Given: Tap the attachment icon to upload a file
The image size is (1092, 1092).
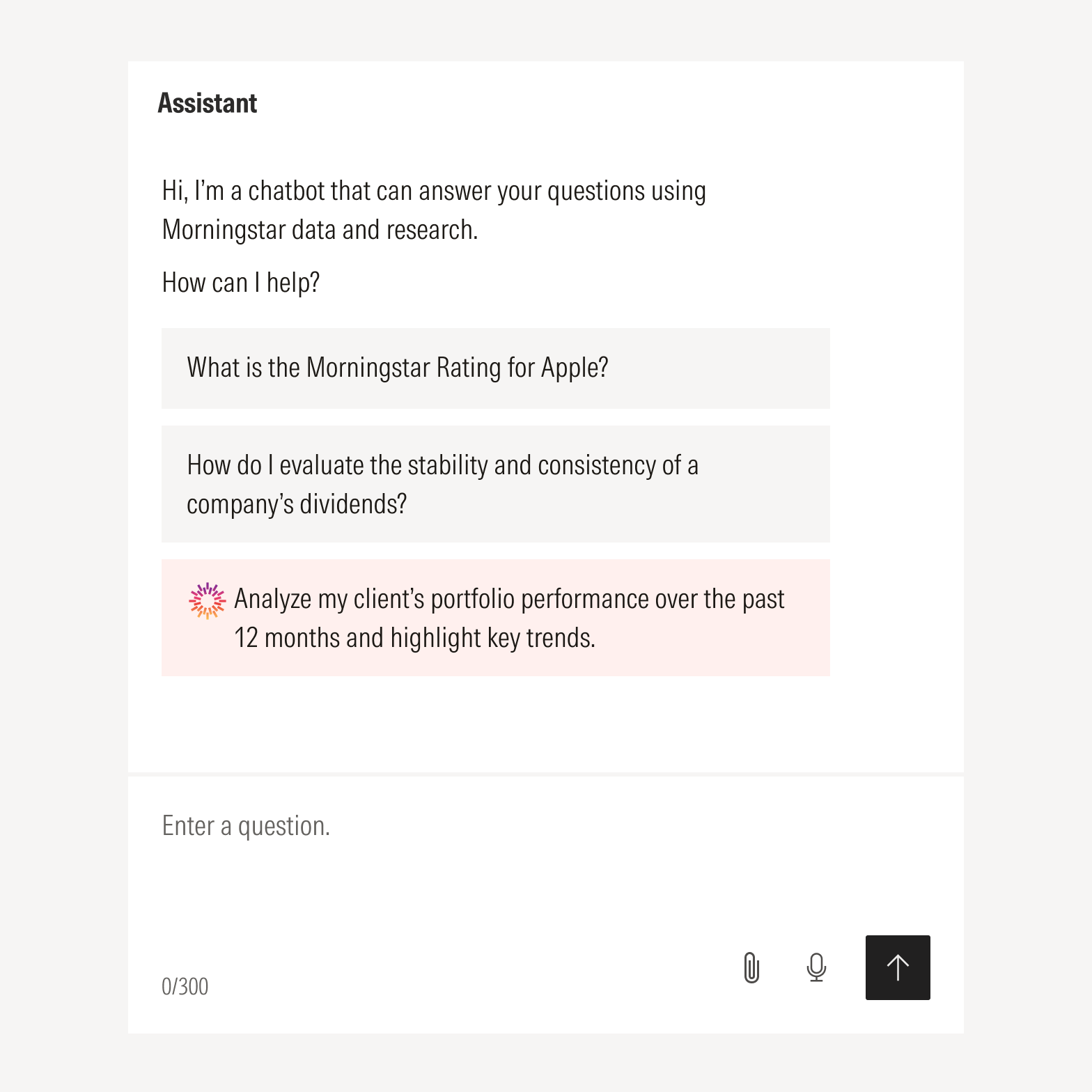Looking at the screenshot, I should [x=751, y=967].
